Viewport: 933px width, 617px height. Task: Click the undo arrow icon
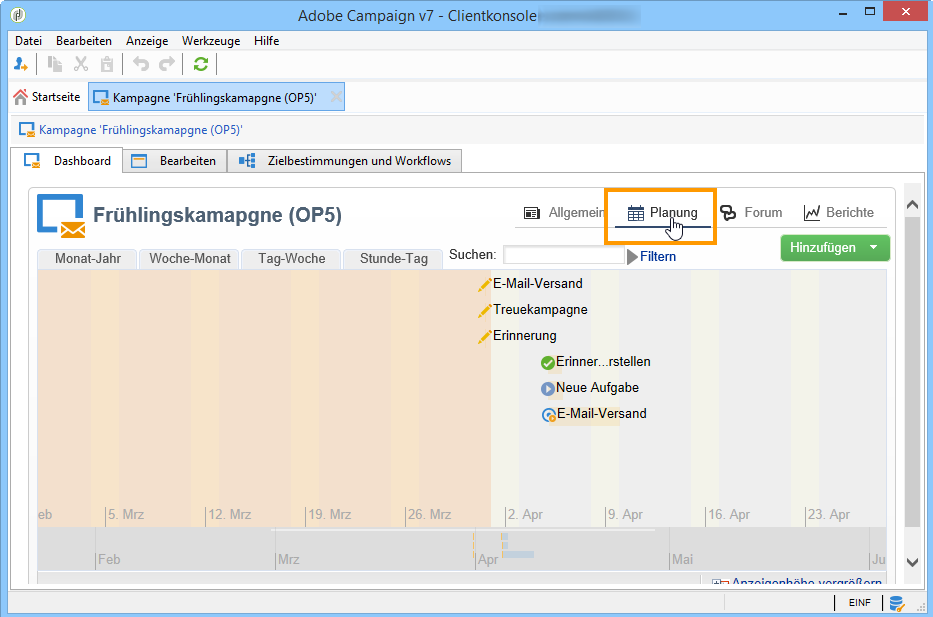point(140,64)
